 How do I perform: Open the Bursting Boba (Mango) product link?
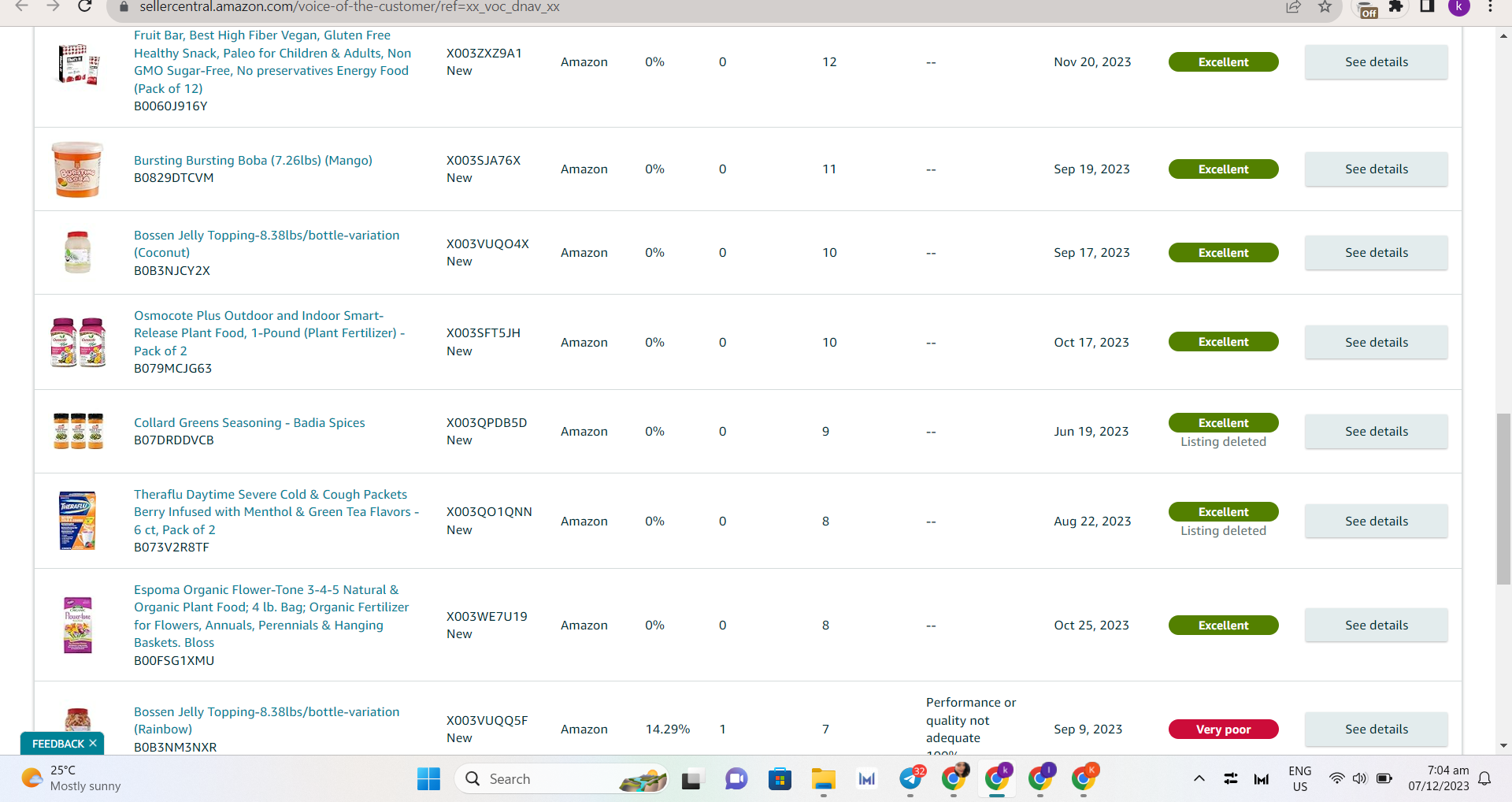tap(253, 161)
